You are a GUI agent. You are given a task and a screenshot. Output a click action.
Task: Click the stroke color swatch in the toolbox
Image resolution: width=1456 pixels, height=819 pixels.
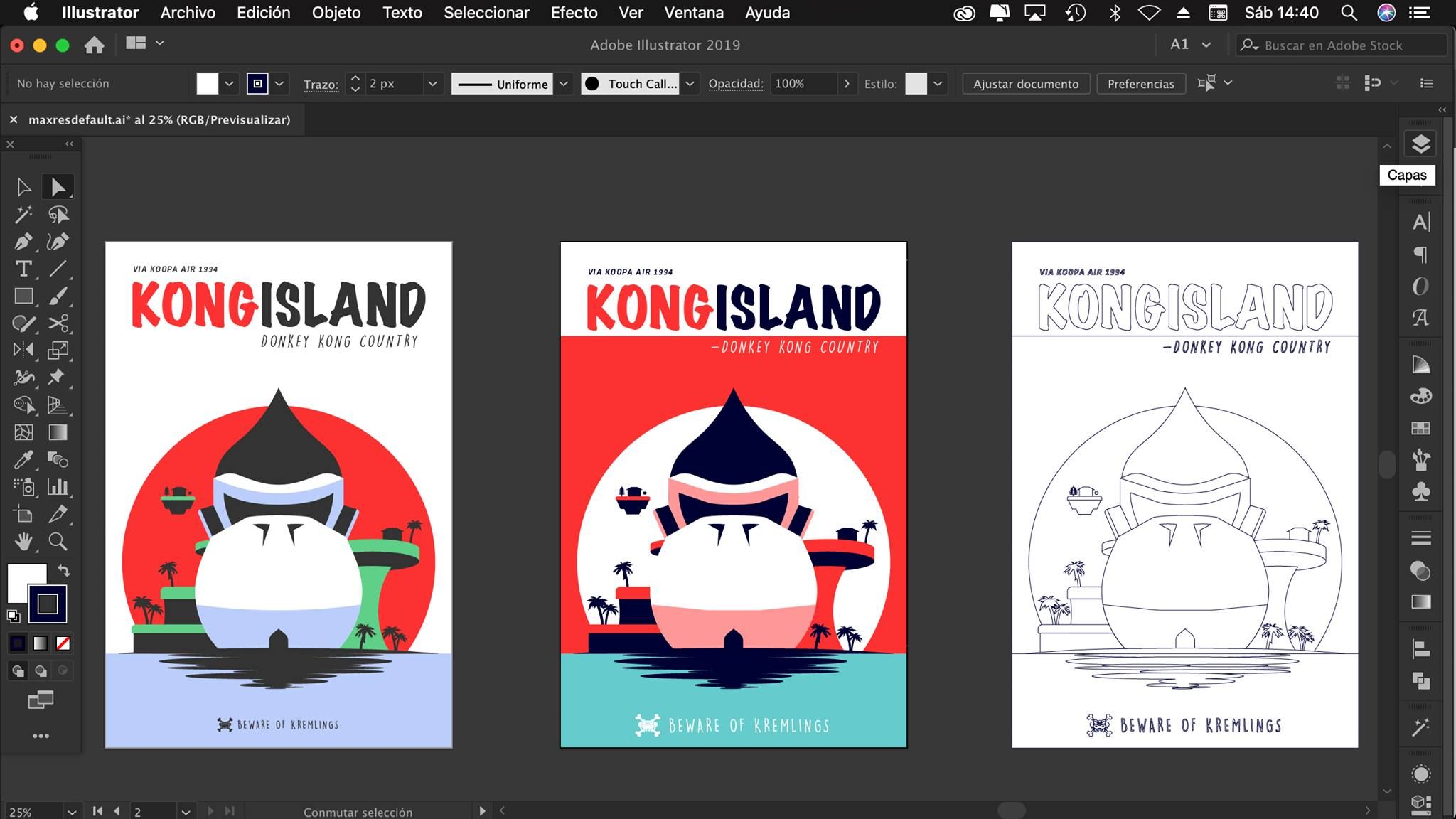click(48, 604)
